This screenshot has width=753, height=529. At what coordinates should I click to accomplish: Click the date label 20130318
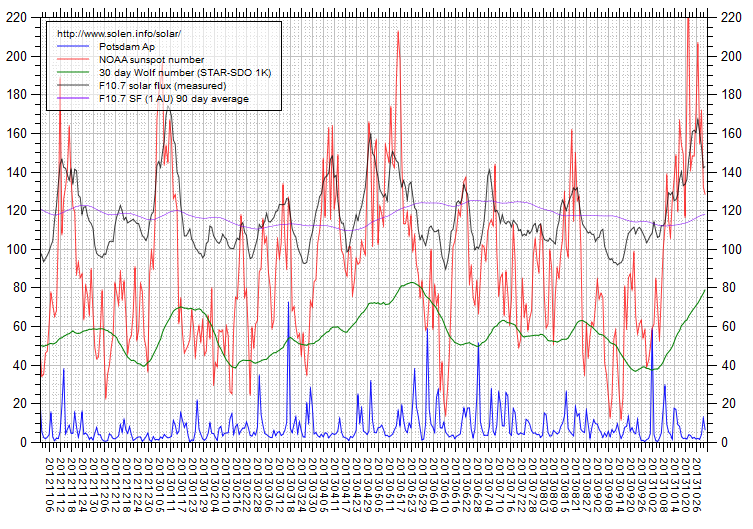[x=291, y=485]
